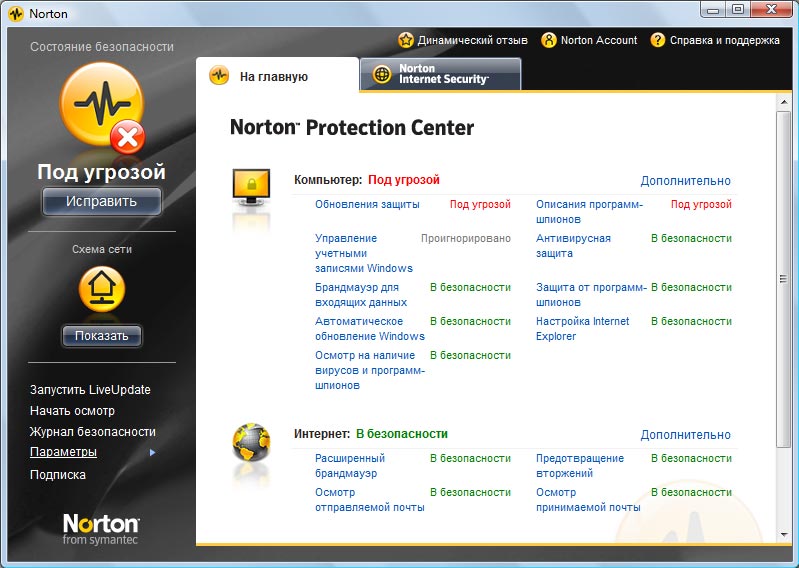Click the Norton logo in the title bar

coord(16,14)
